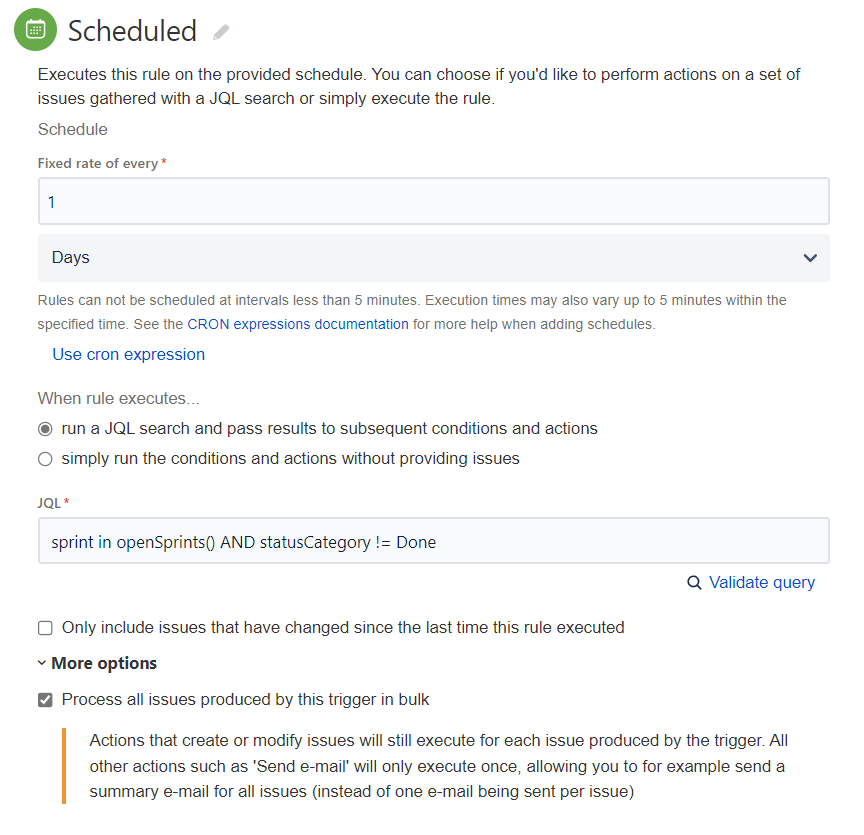Screen dimensions: 864x835
Task: Click the Fixed rate of every value field
Action: (x=433, y=200)
